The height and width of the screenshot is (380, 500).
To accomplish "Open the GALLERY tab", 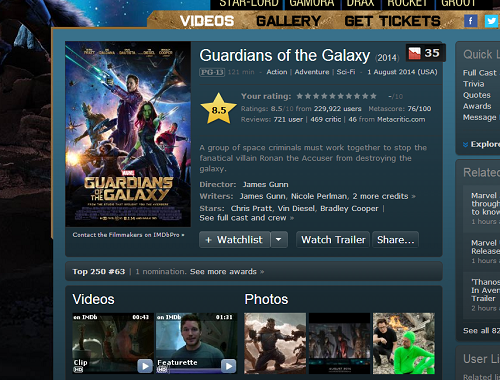I will coord(288,21).
